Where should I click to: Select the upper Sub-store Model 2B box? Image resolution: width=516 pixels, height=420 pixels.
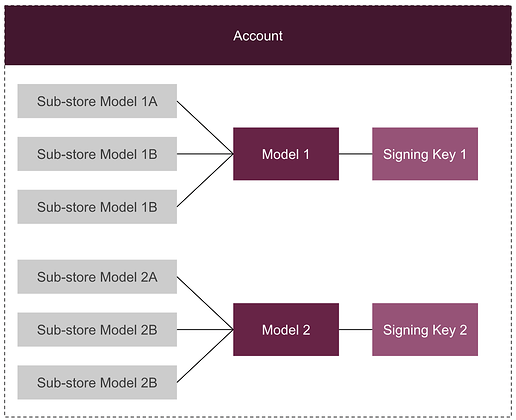pos(97,330)
